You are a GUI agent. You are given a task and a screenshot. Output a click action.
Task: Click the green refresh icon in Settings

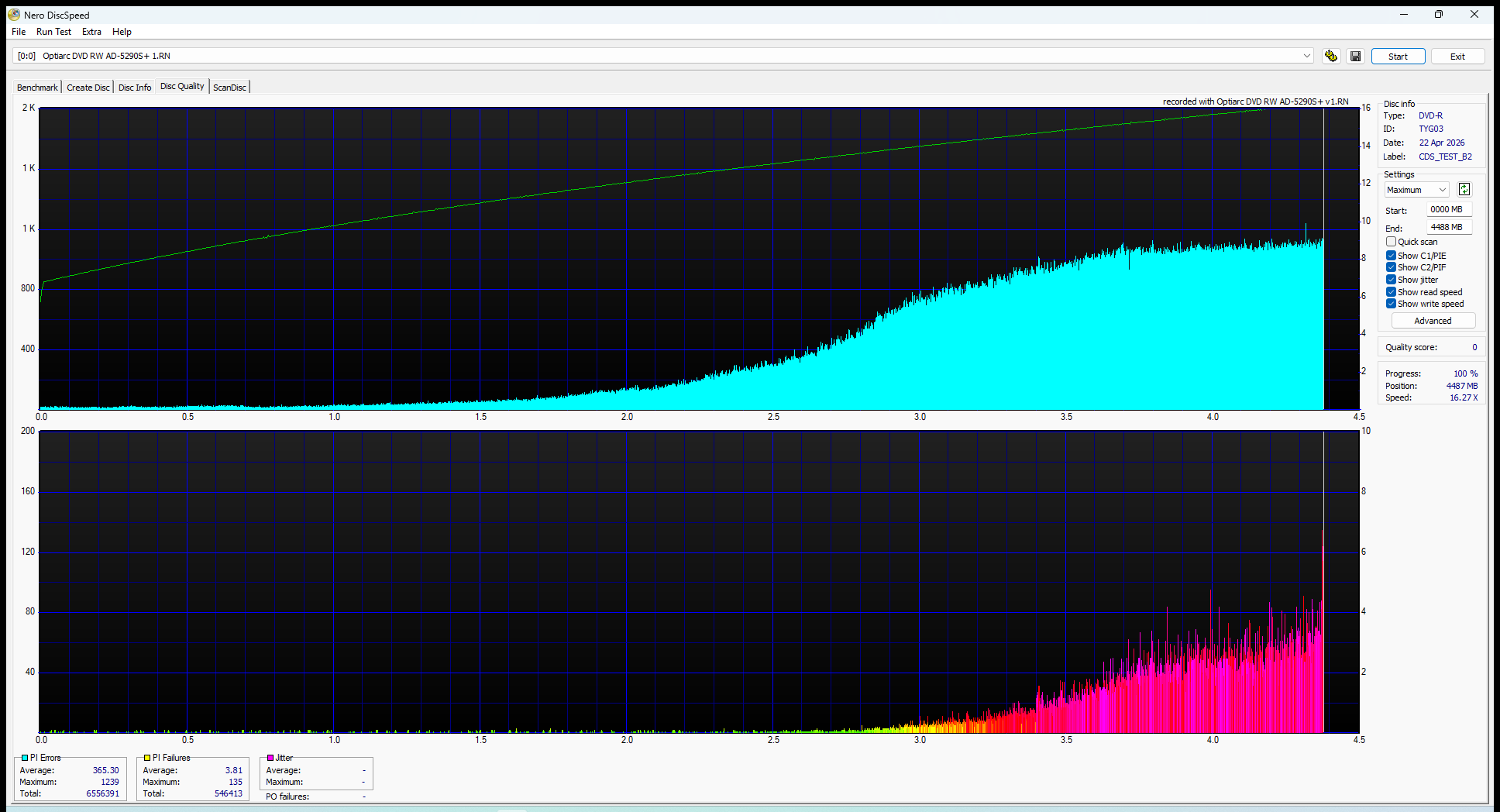[x=1464, y=190]
